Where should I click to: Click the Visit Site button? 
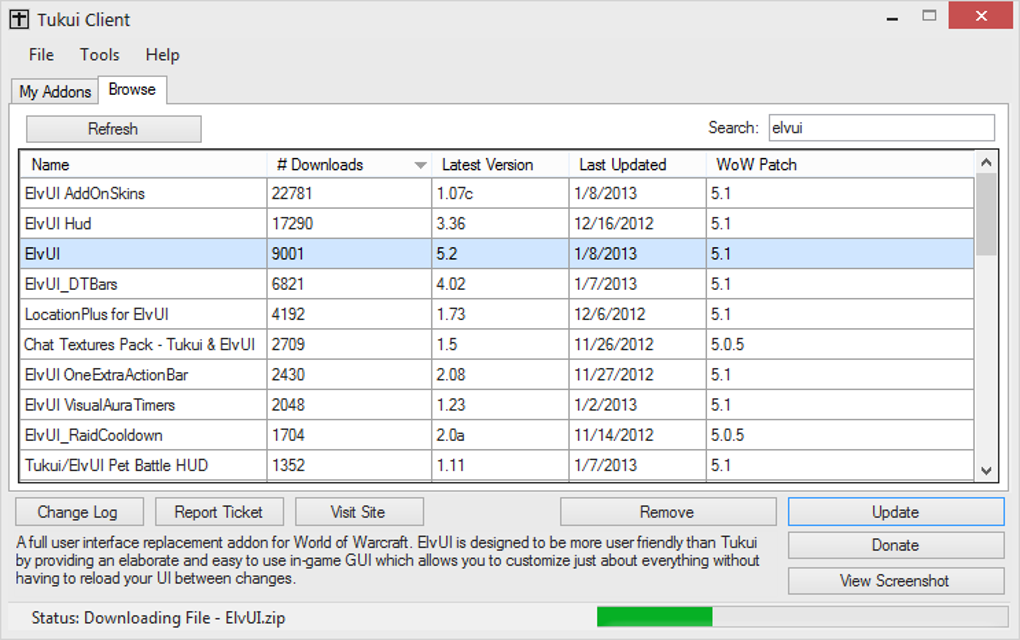[x=359, y=512]
